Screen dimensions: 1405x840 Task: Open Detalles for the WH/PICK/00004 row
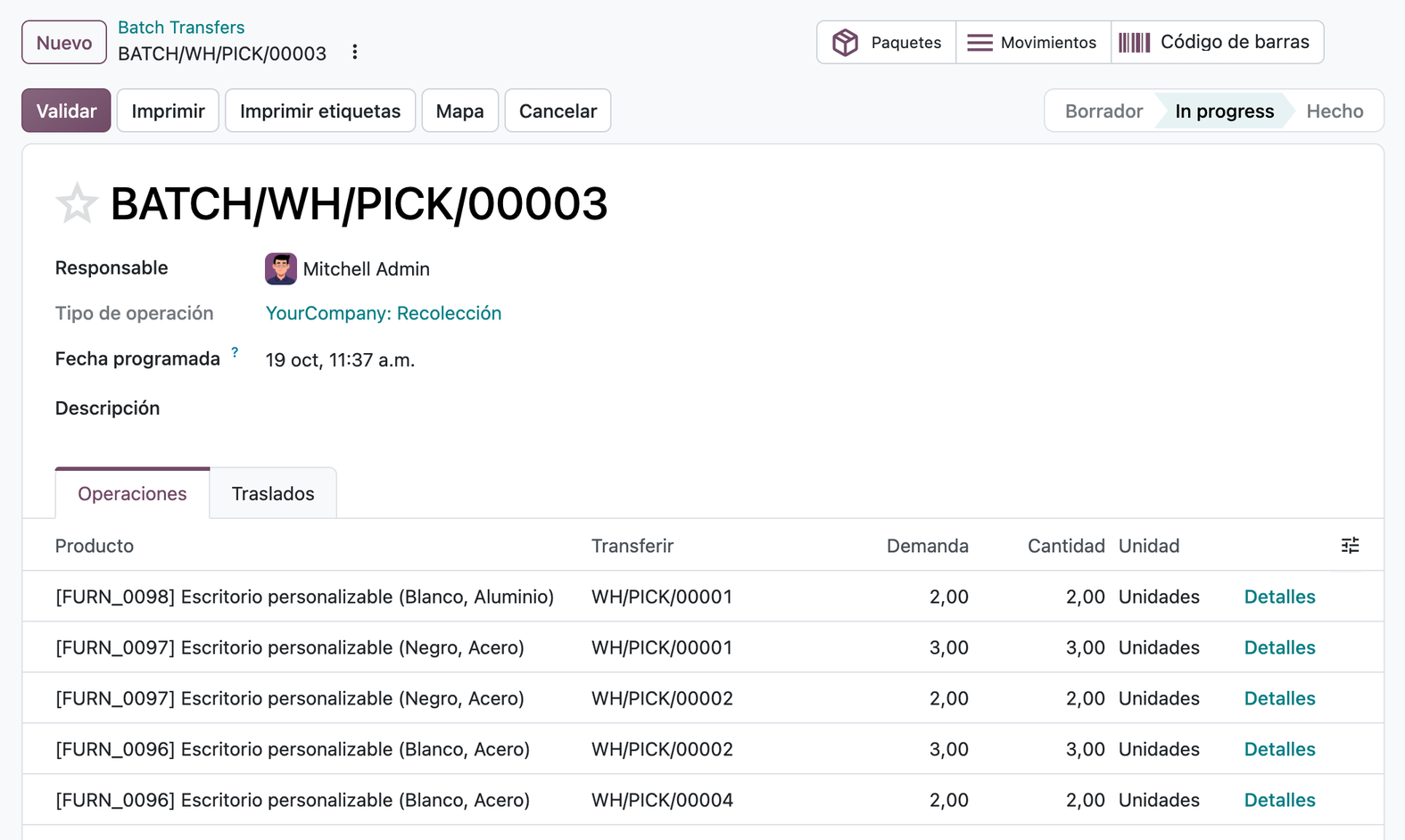(1279, 800)
